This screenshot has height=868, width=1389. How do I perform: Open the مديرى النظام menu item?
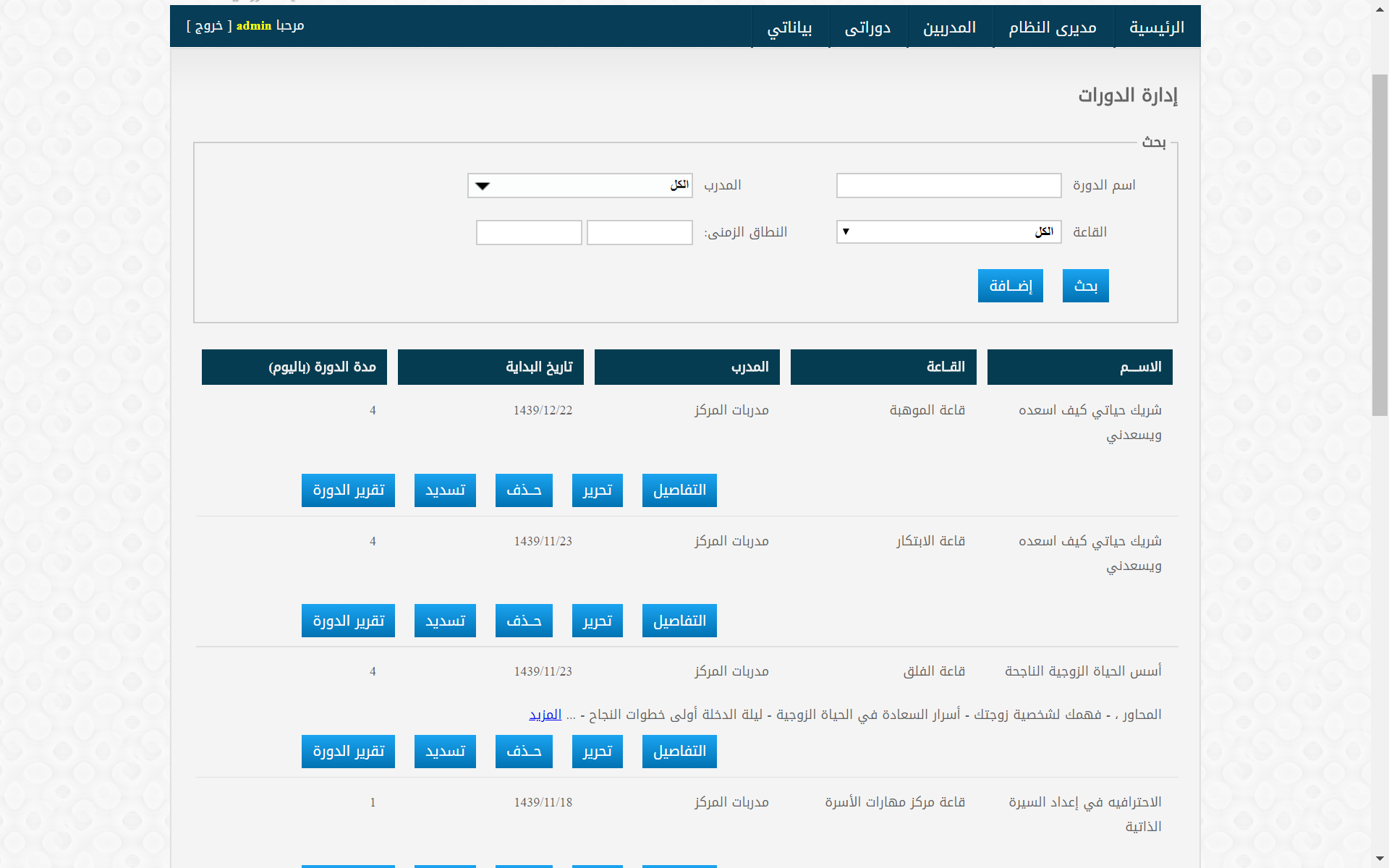(1053, 27)
